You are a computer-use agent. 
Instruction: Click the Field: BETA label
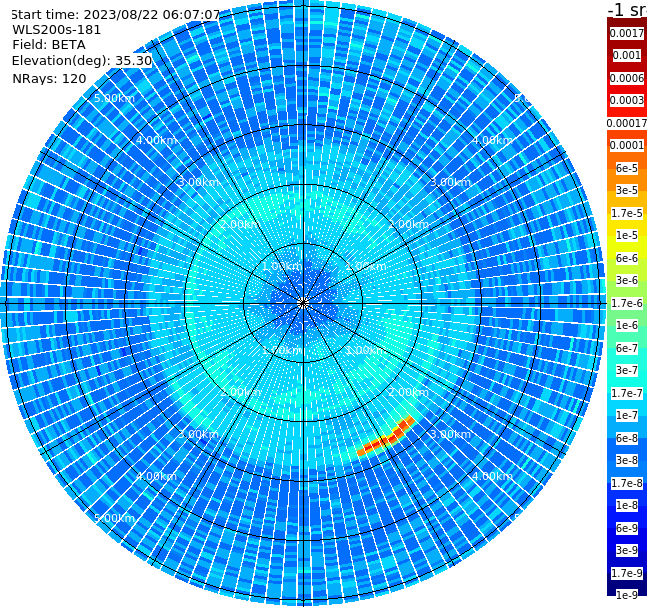(x=49, y=45)
